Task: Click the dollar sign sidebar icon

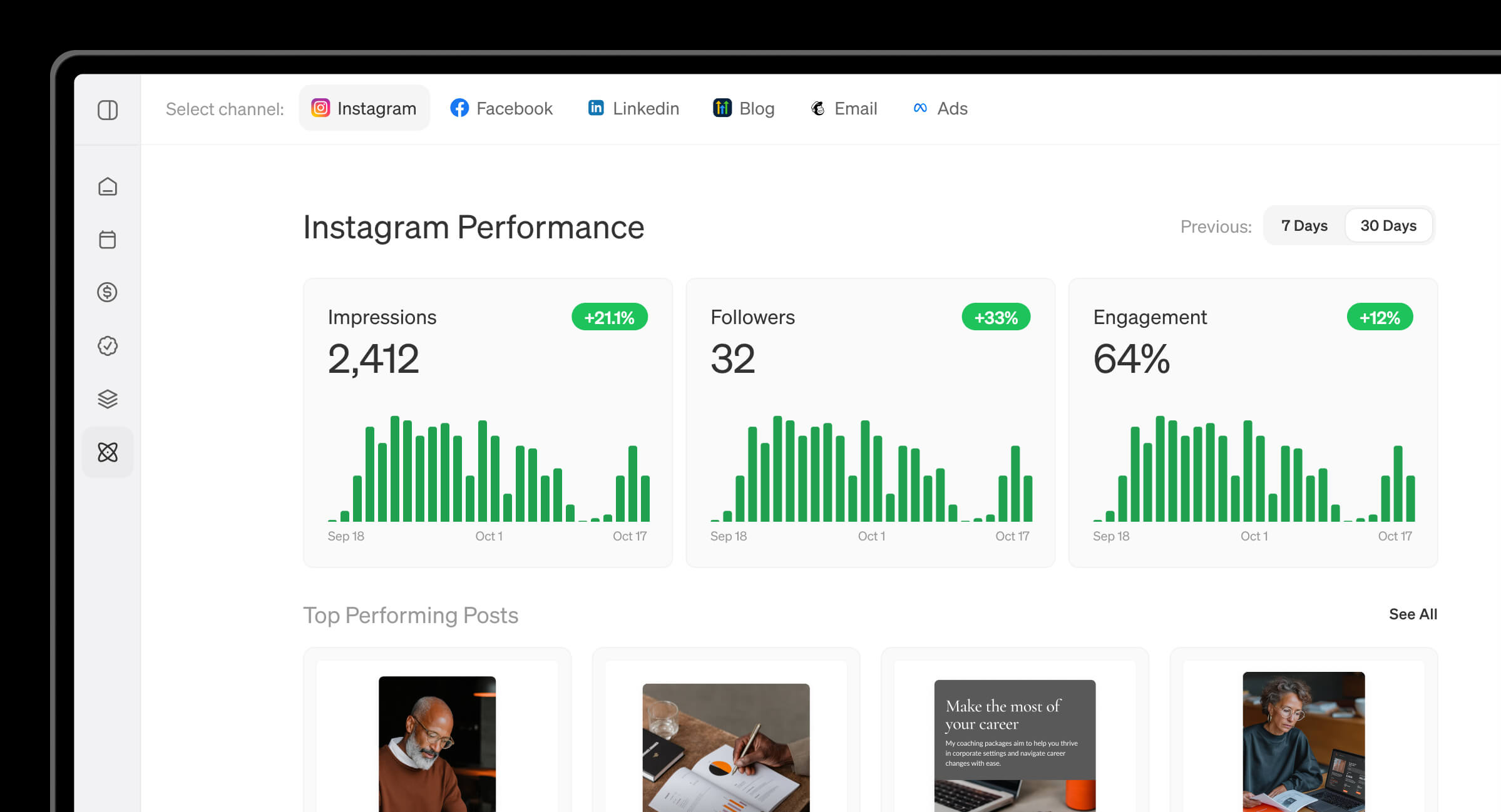Action: point(108,292)
